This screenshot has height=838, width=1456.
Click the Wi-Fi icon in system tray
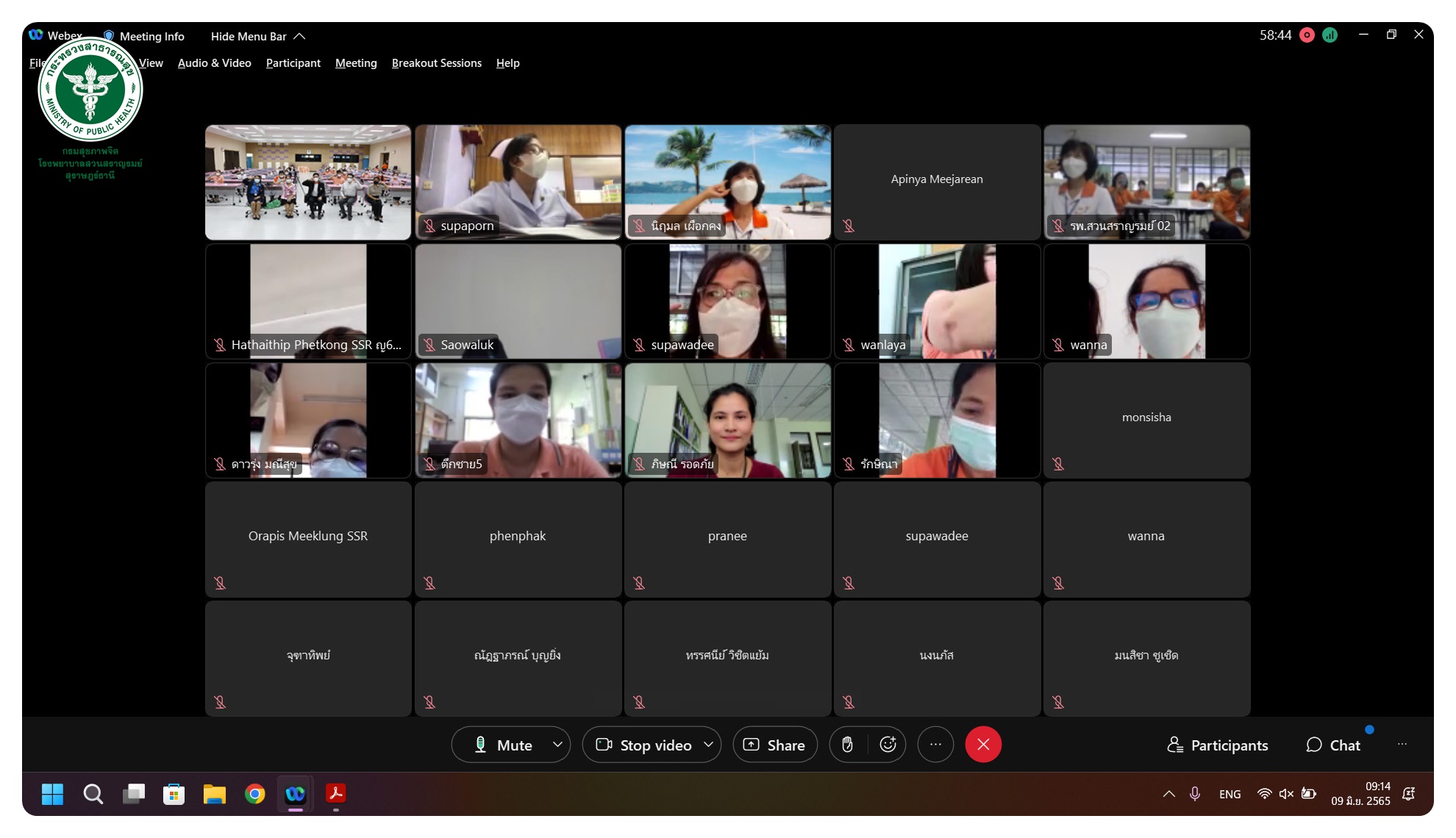(x=1264, y=794)
